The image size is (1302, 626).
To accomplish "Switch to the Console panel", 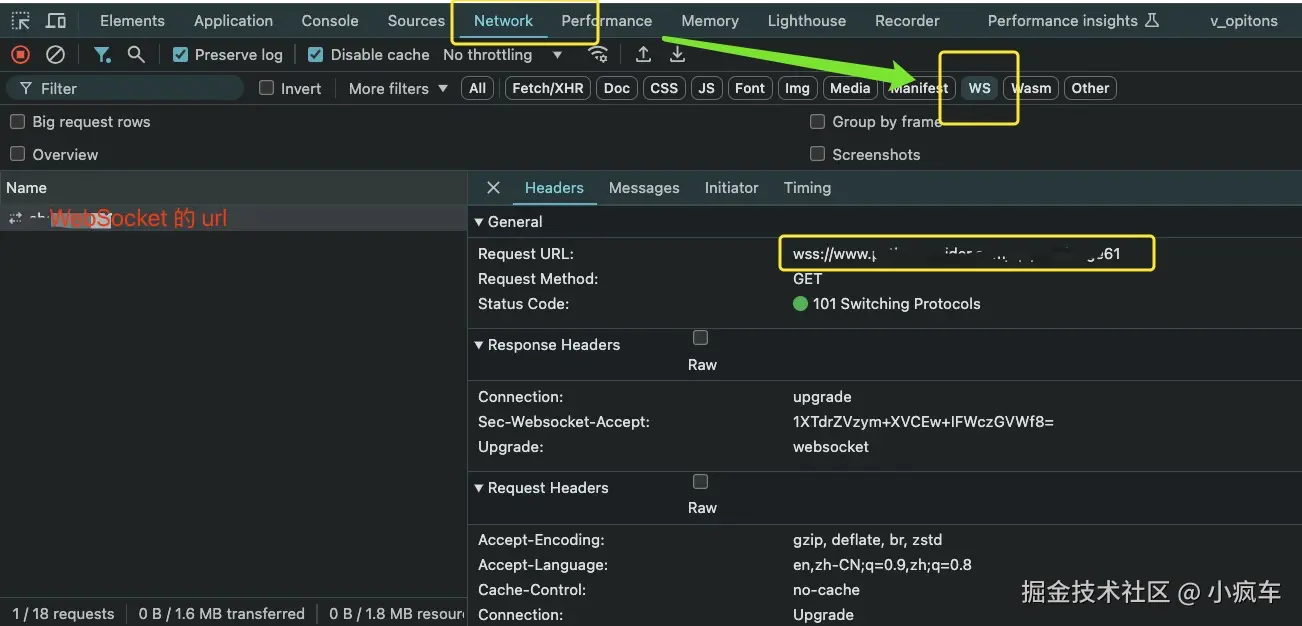I will tap(330, 21).
